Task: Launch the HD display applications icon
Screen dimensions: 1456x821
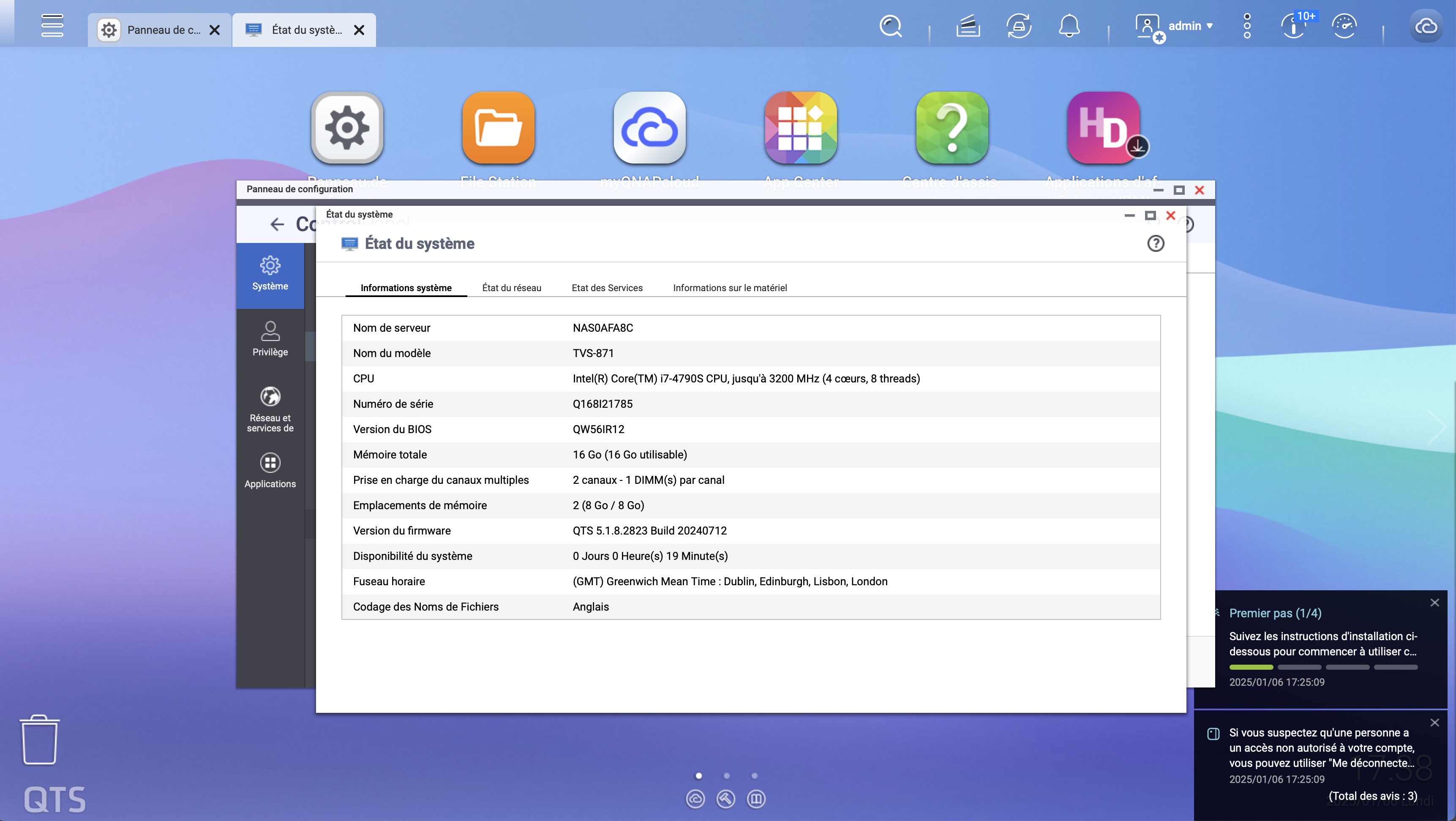Action: [1103, 128]
